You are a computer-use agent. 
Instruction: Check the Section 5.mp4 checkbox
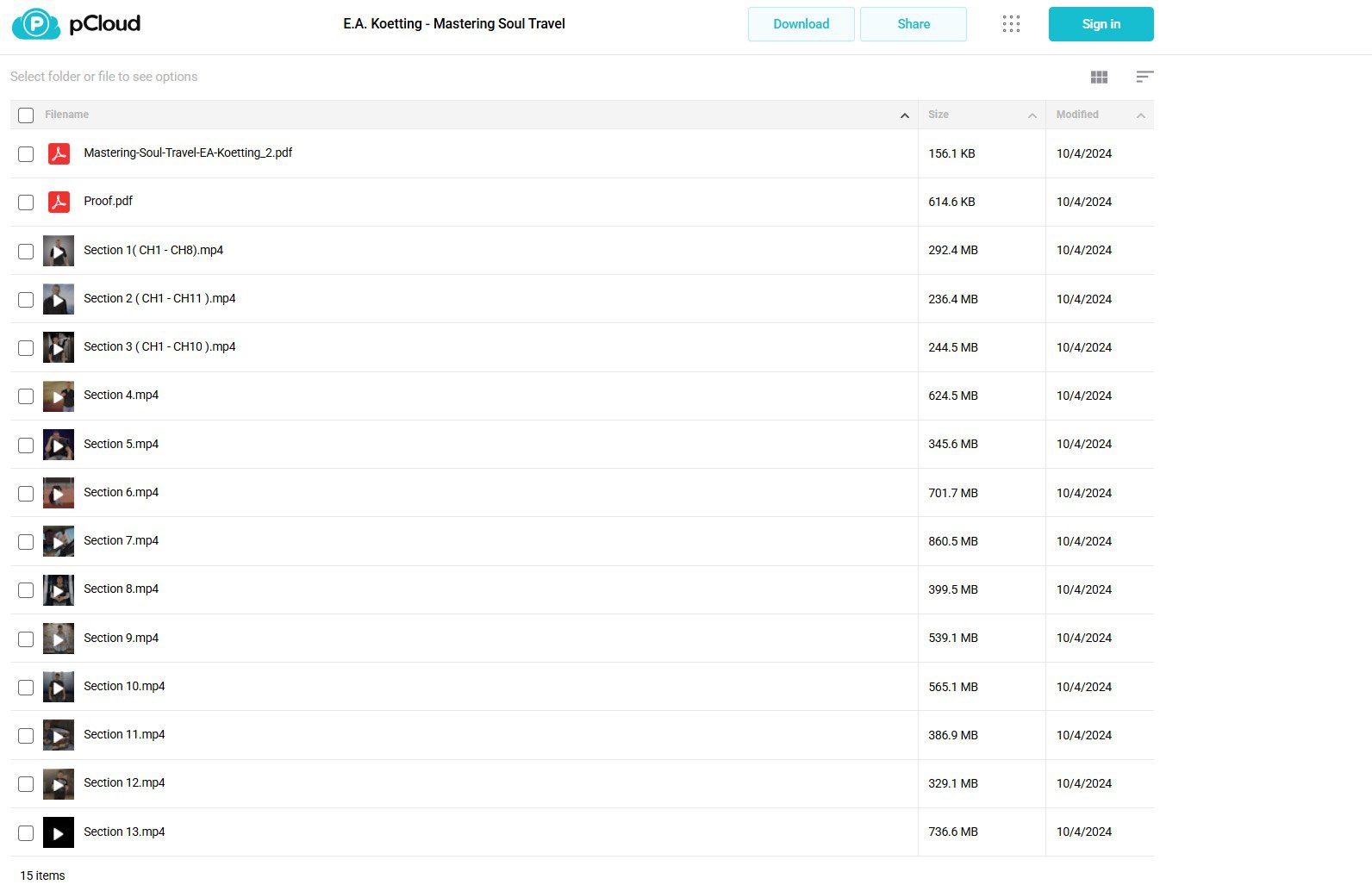[26, 445]
